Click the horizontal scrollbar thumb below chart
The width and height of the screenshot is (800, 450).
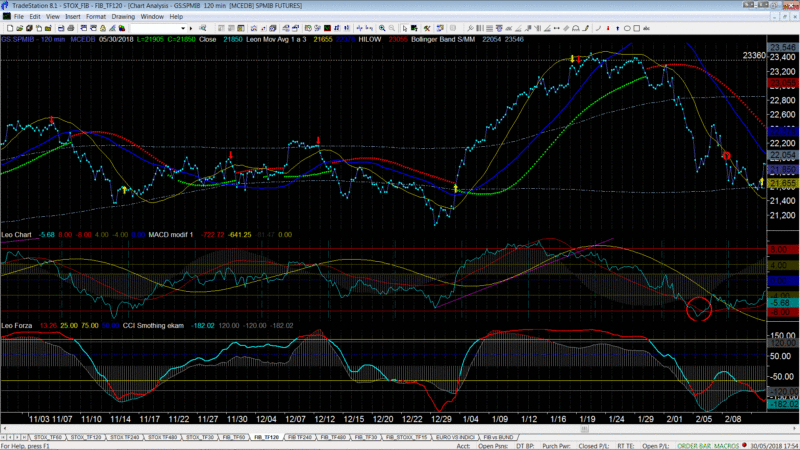tap(584, 429)
